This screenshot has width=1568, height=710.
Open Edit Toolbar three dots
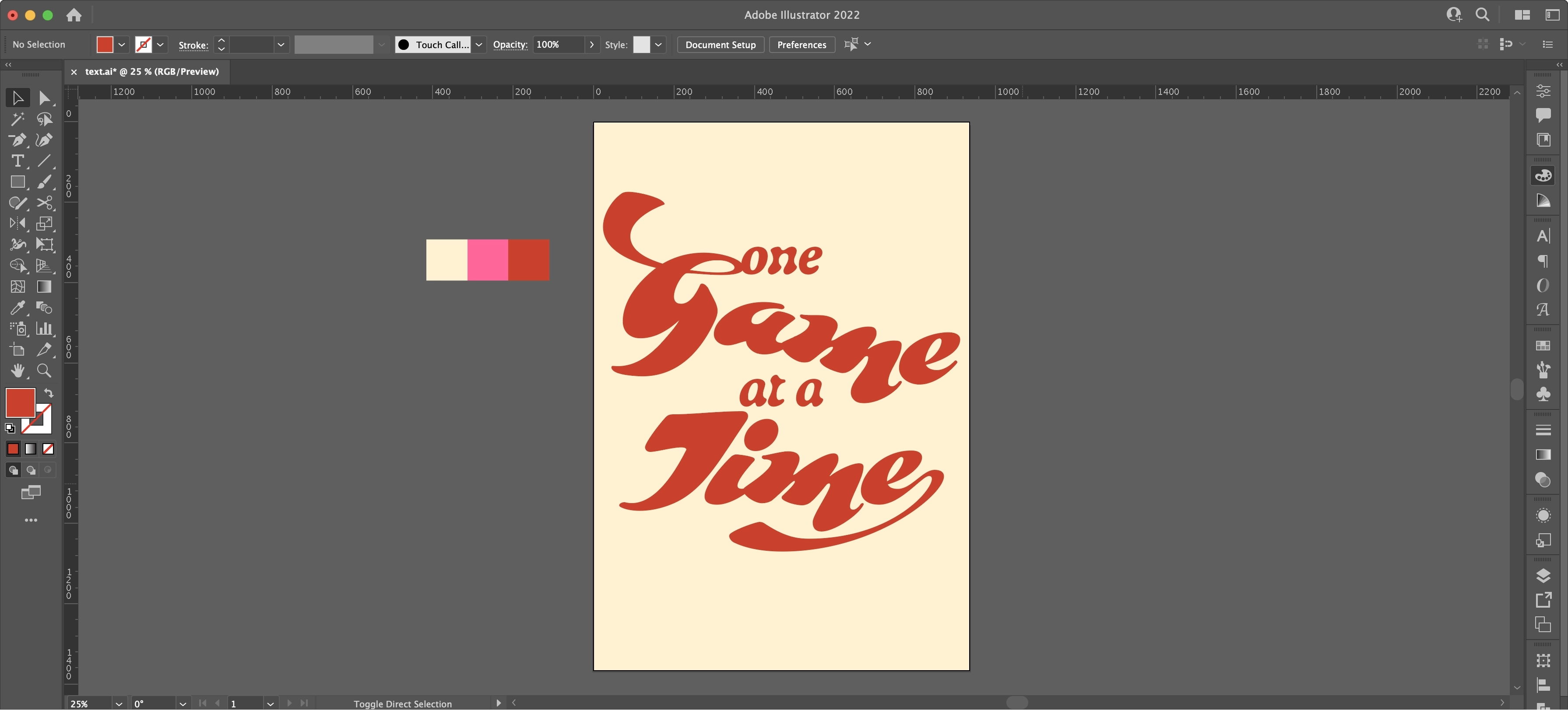31,520
